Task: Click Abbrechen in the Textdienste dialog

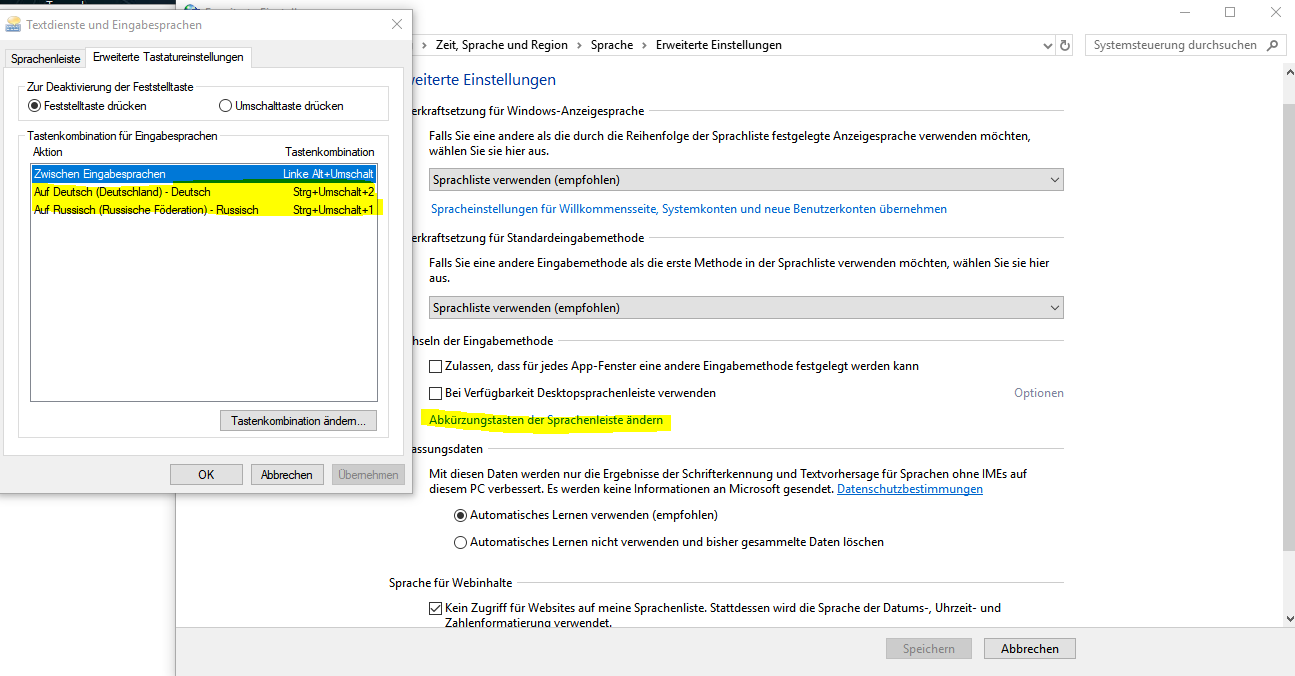Action: [x=287, y=475]
